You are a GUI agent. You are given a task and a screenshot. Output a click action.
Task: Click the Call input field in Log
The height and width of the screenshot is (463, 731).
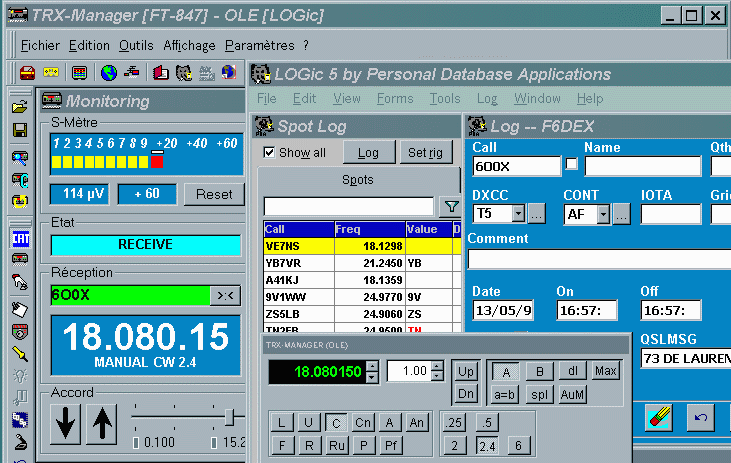pyautogui.click(x=517, y=166)
